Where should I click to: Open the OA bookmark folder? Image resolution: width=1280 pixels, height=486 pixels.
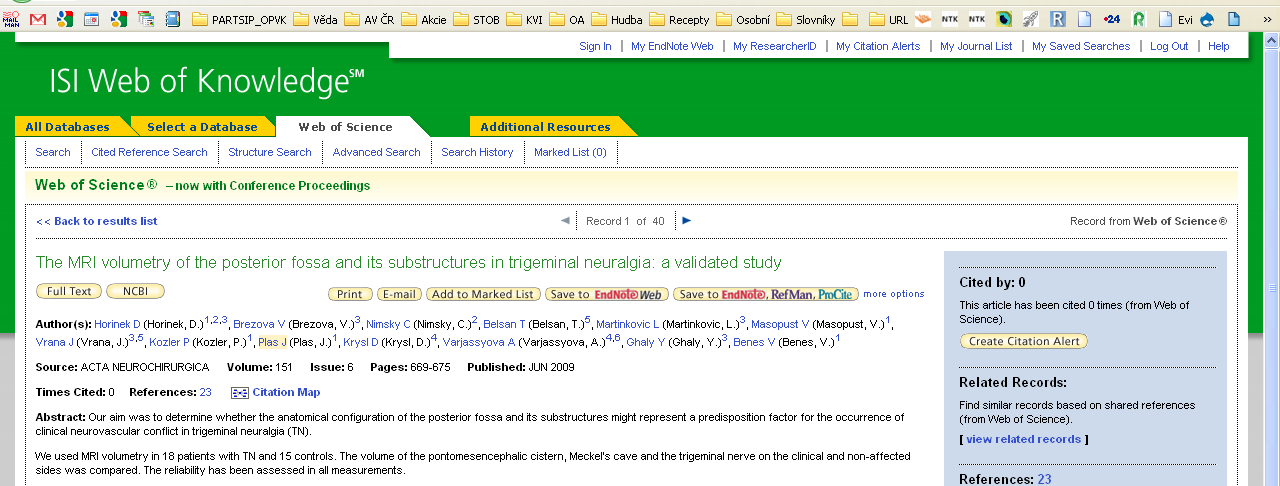tap(566, 19)
